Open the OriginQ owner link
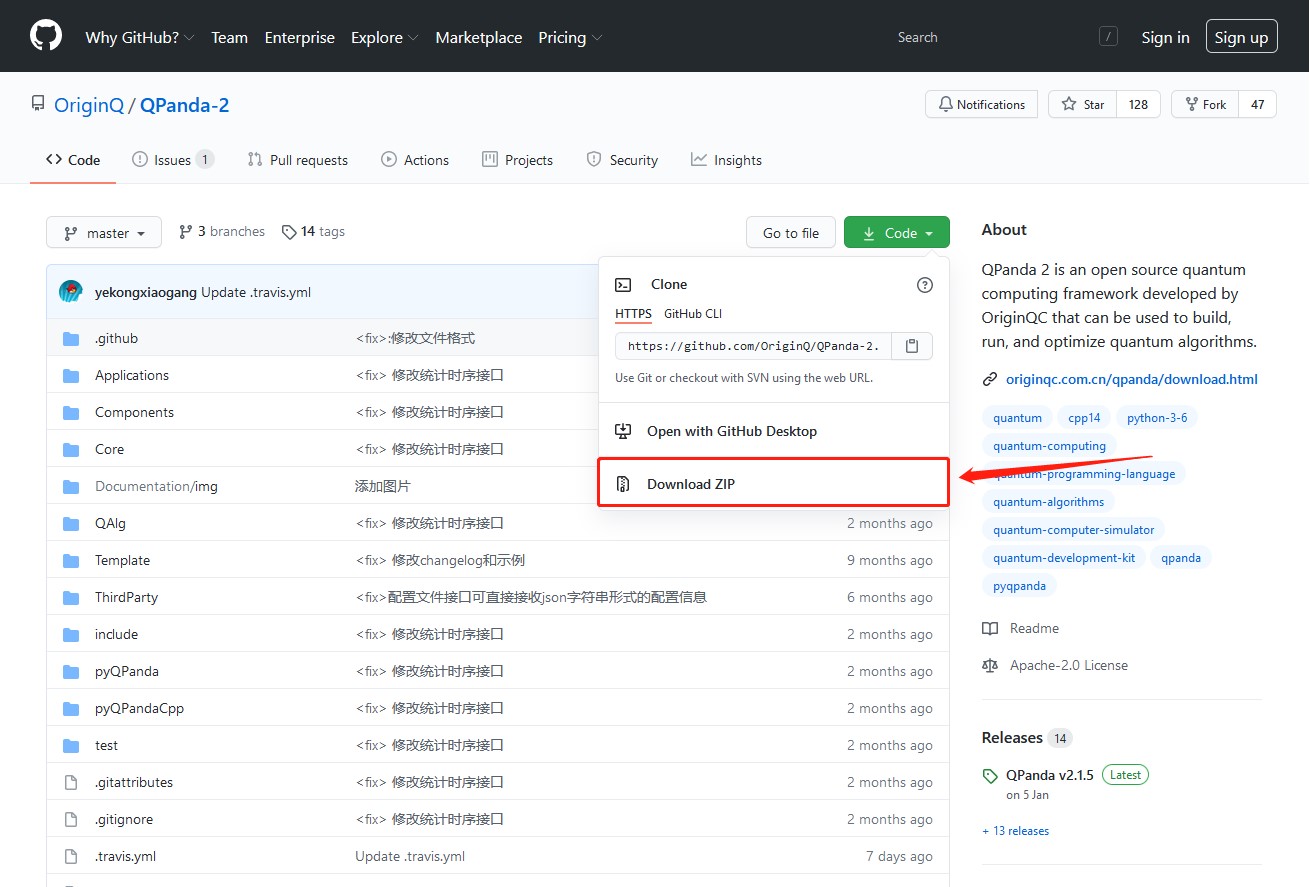This screenshot has height=887, width=1310. coord(89,105)
